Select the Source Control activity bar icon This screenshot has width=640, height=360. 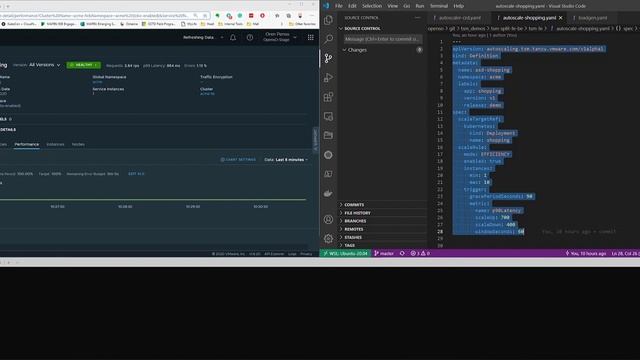click(328, 58)
